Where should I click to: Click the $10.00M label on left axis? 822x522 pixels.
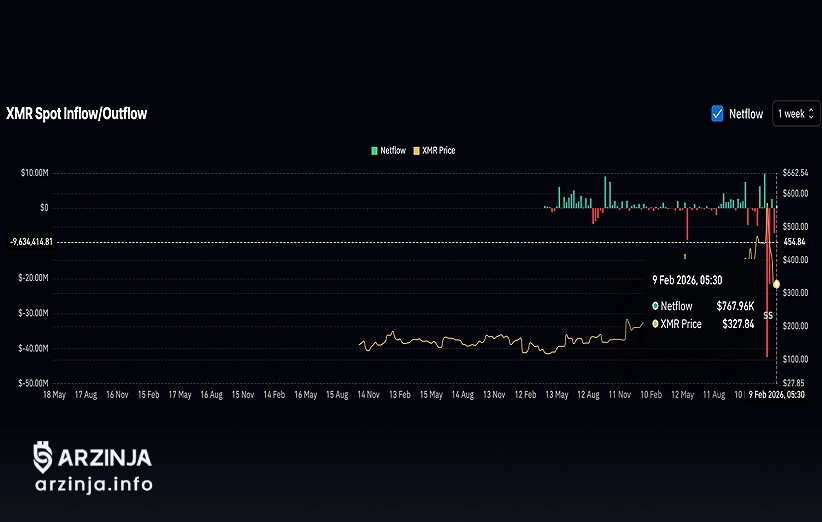[x=34, y=173]
